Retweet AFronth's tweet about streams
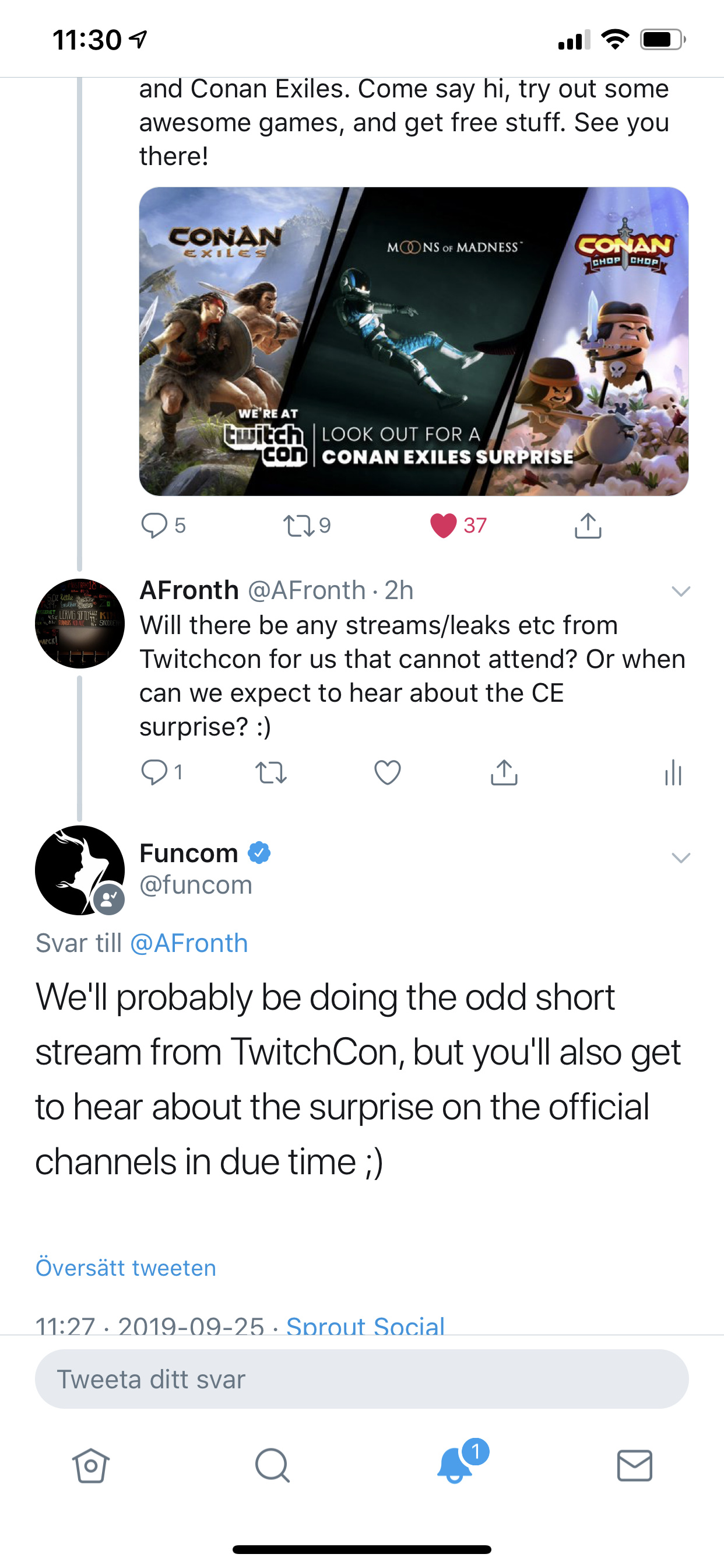This screenshot has width=724, height=1568. tap(270, 772)
